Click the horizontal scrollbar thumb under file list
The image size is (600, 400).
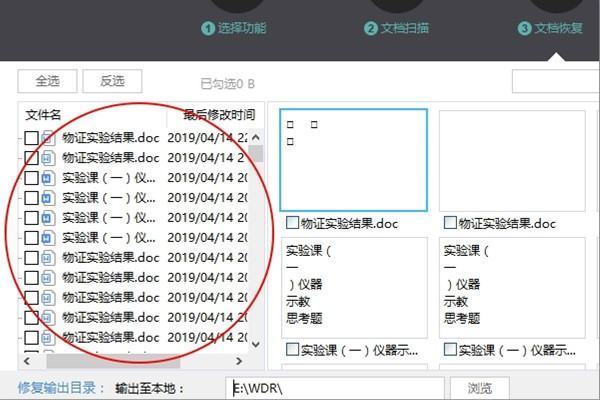(x=113, y=361)
